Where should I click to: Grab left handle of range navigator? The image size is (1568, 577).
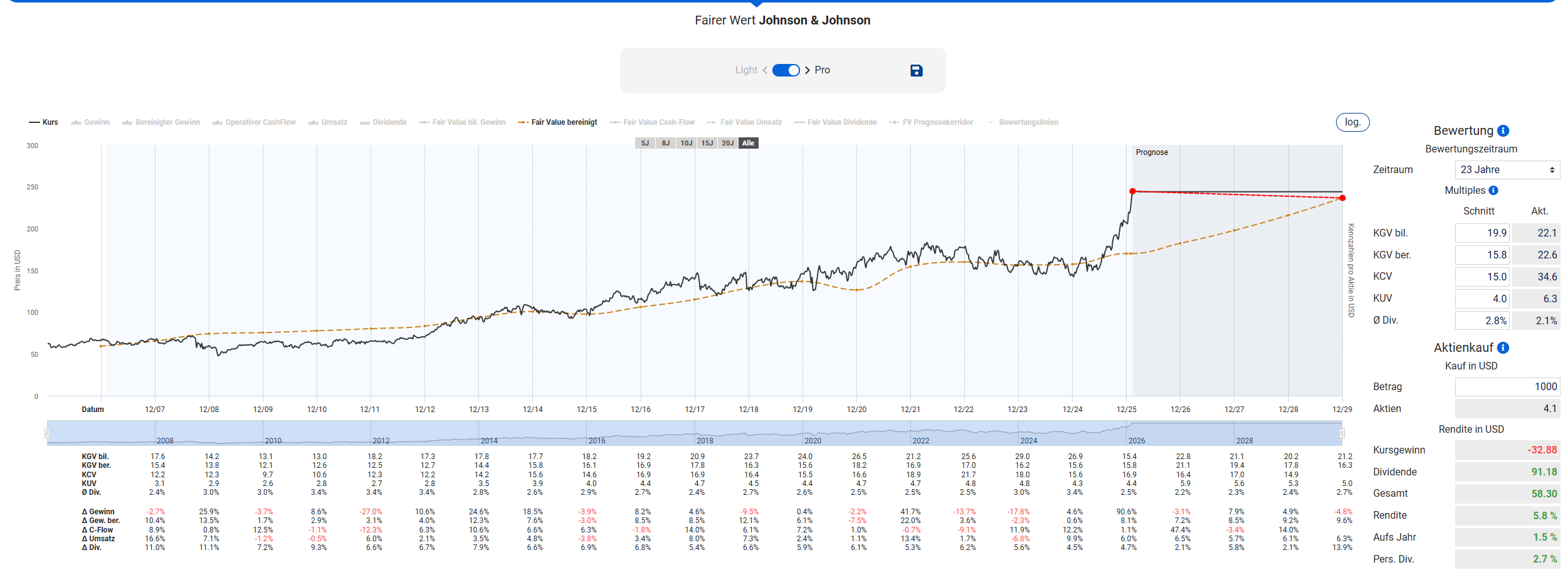[47, 433]
